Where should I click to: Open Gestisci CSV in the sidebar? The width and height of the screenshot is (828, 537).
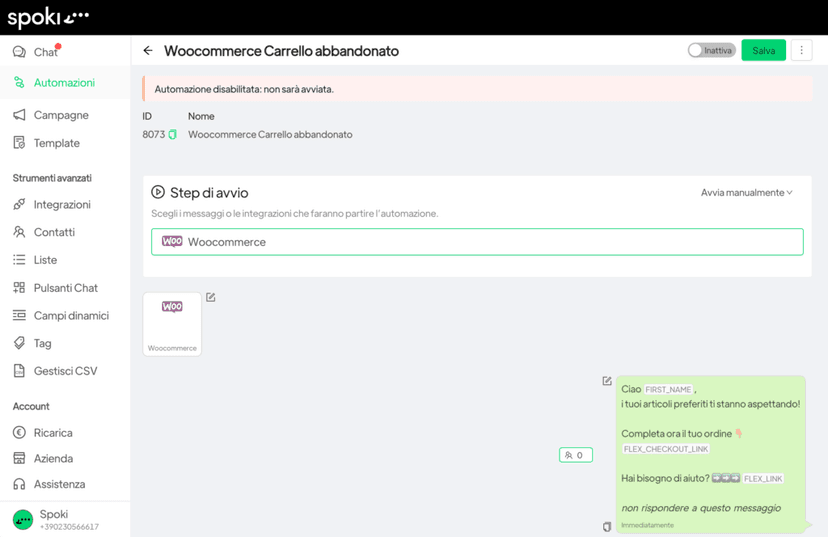pyautogui.click(x=65, y=371)
